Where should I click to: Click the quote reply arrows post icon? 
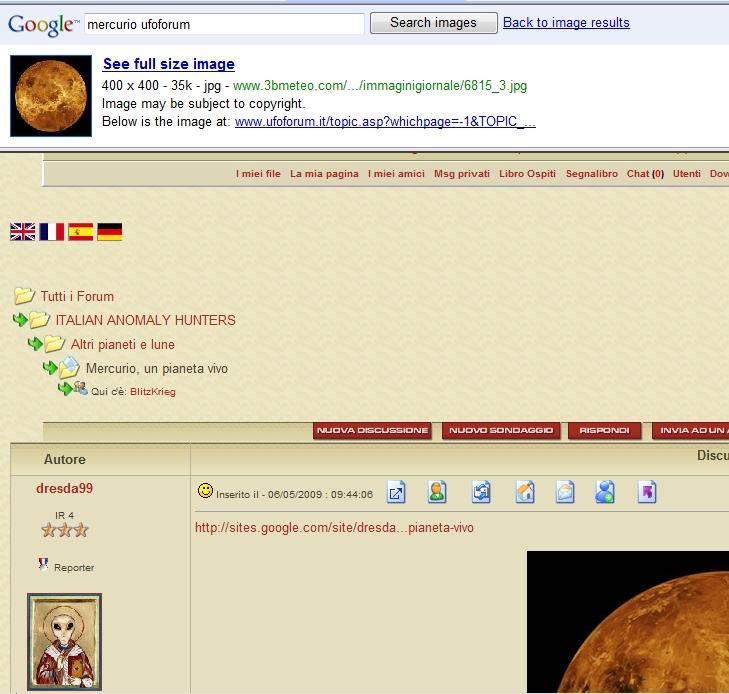(481, 492)
